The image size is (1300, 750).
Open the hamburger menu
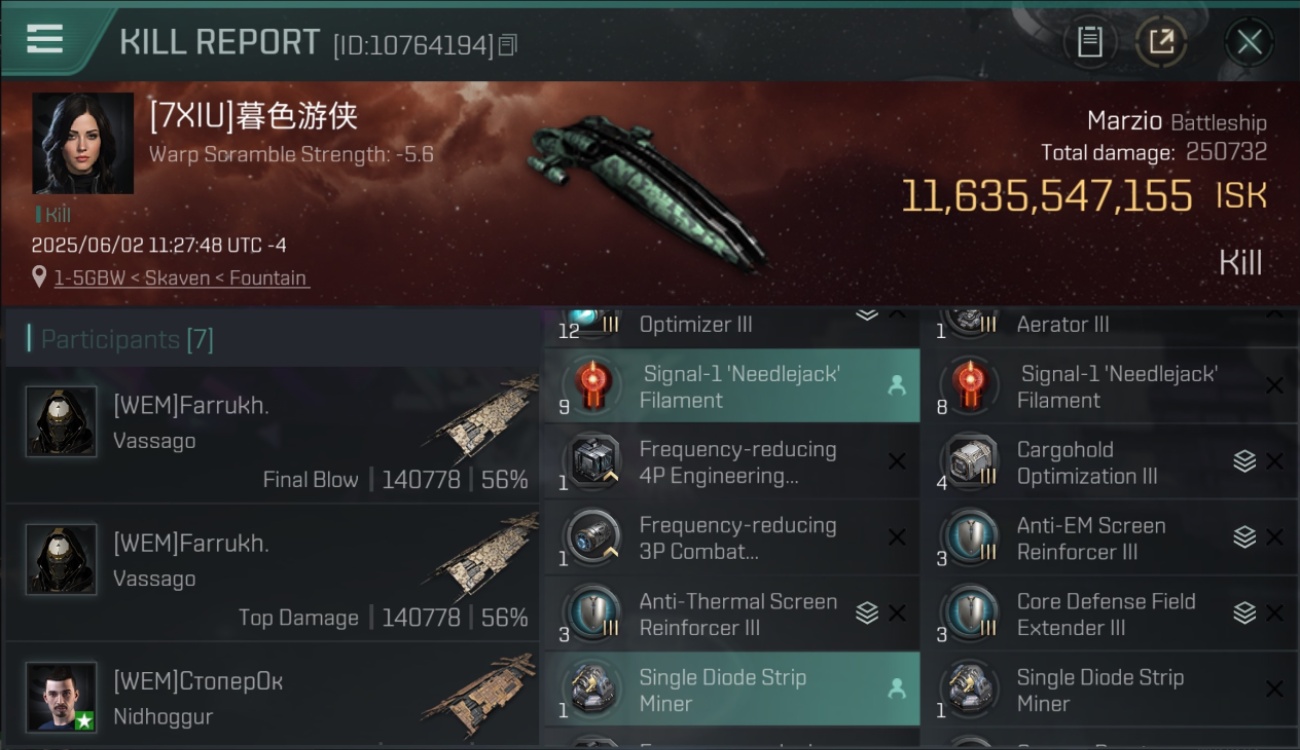pos(44,39)
